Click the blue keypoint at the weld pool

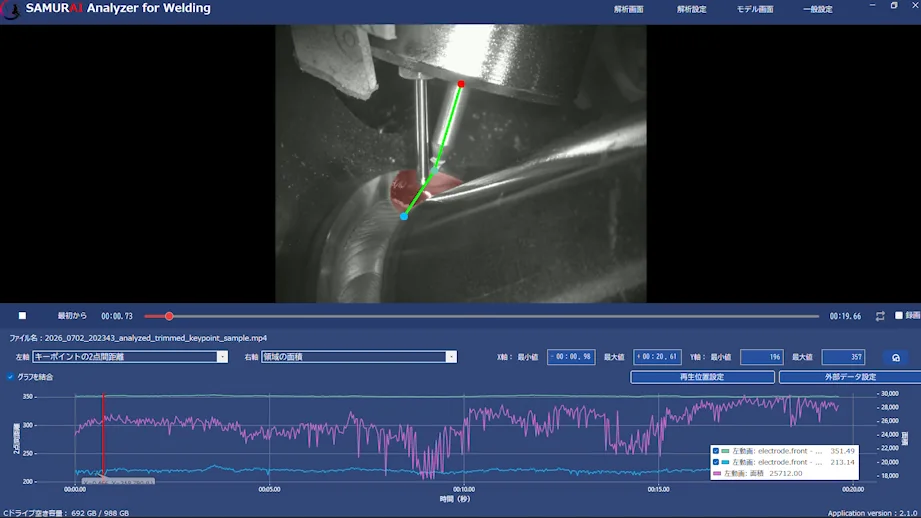click(404, 217)
